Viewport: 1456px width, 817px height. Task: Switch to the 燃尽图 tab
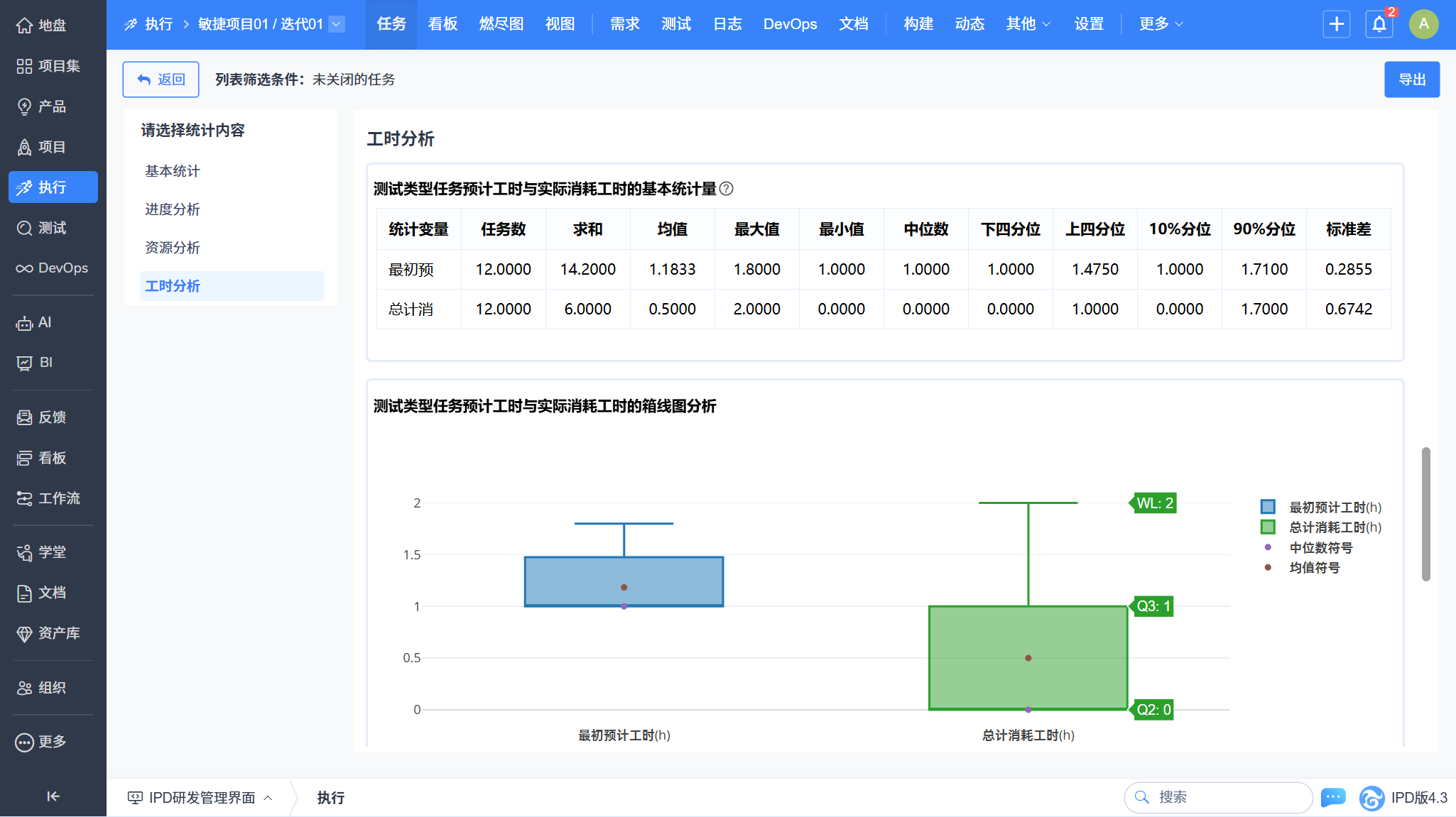pyautogui.click(x=501, y=24)
